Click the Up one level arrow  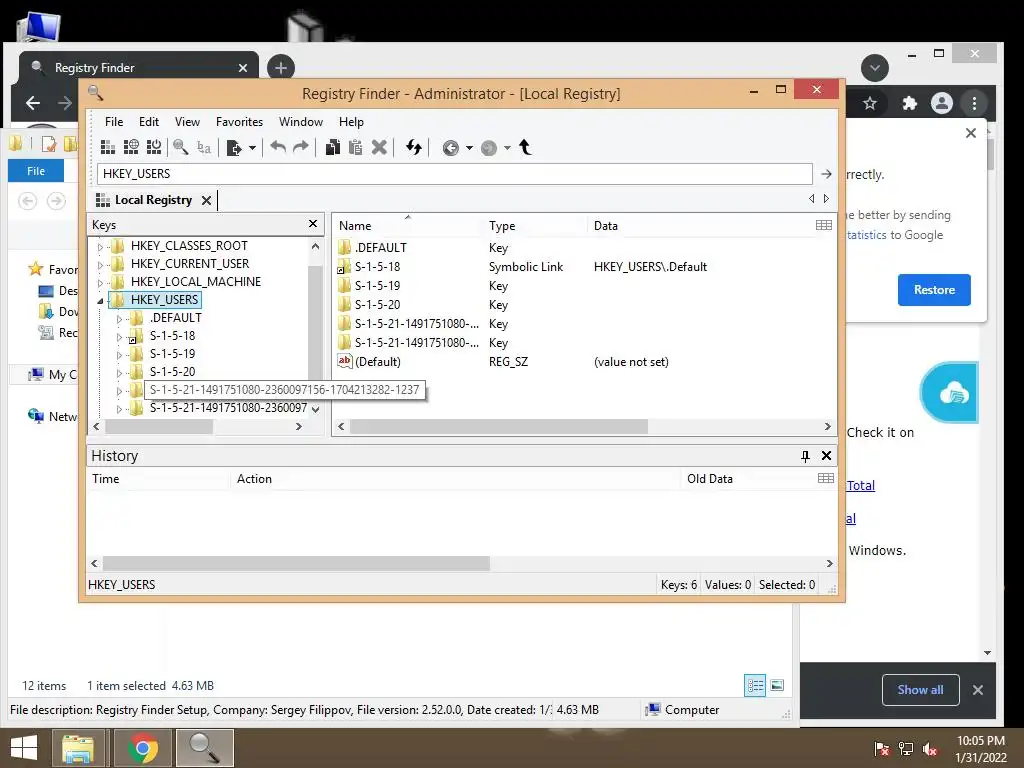525,148
